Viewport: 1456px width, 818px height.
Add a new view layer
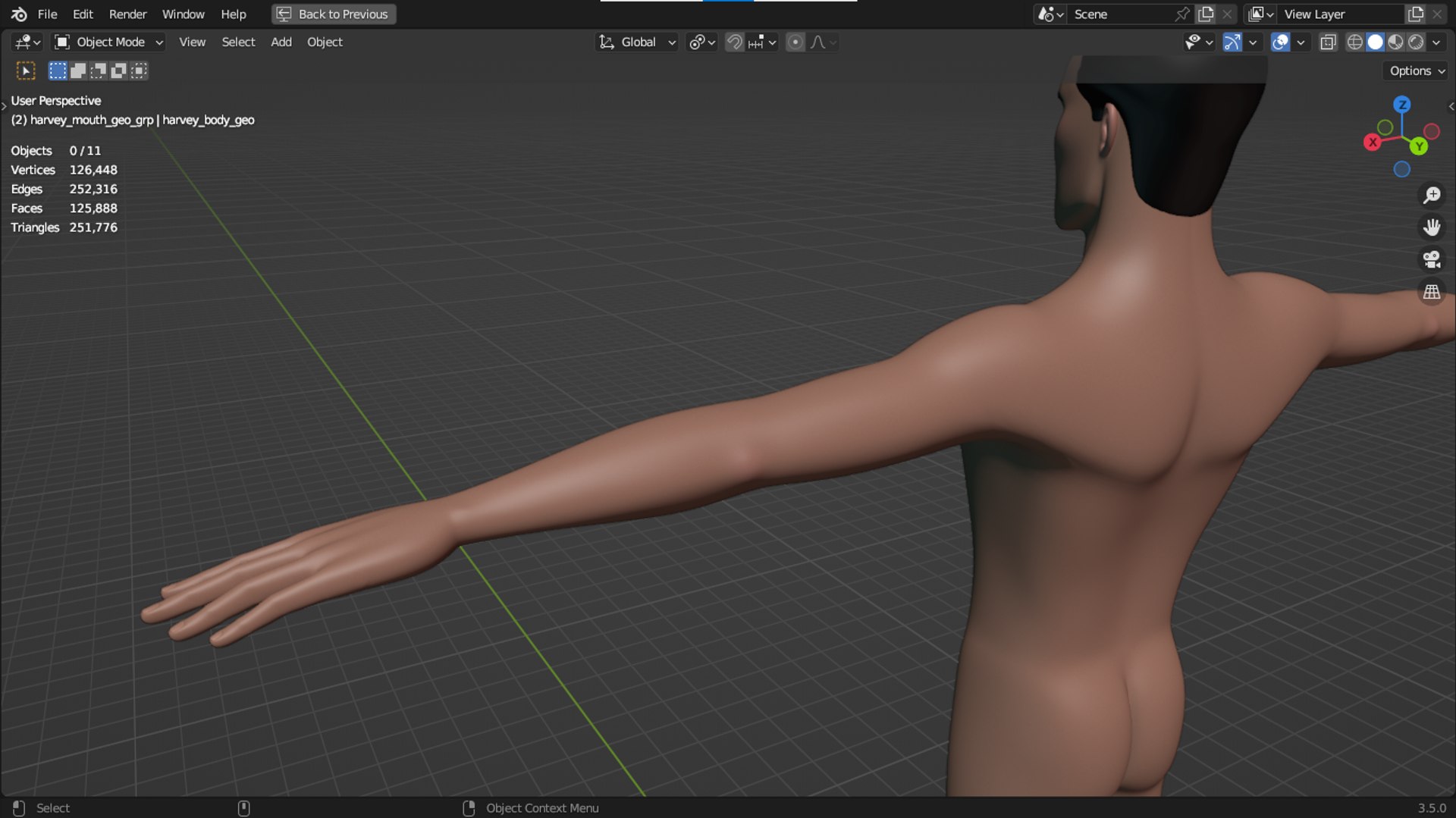click(x=1416, y=14)
